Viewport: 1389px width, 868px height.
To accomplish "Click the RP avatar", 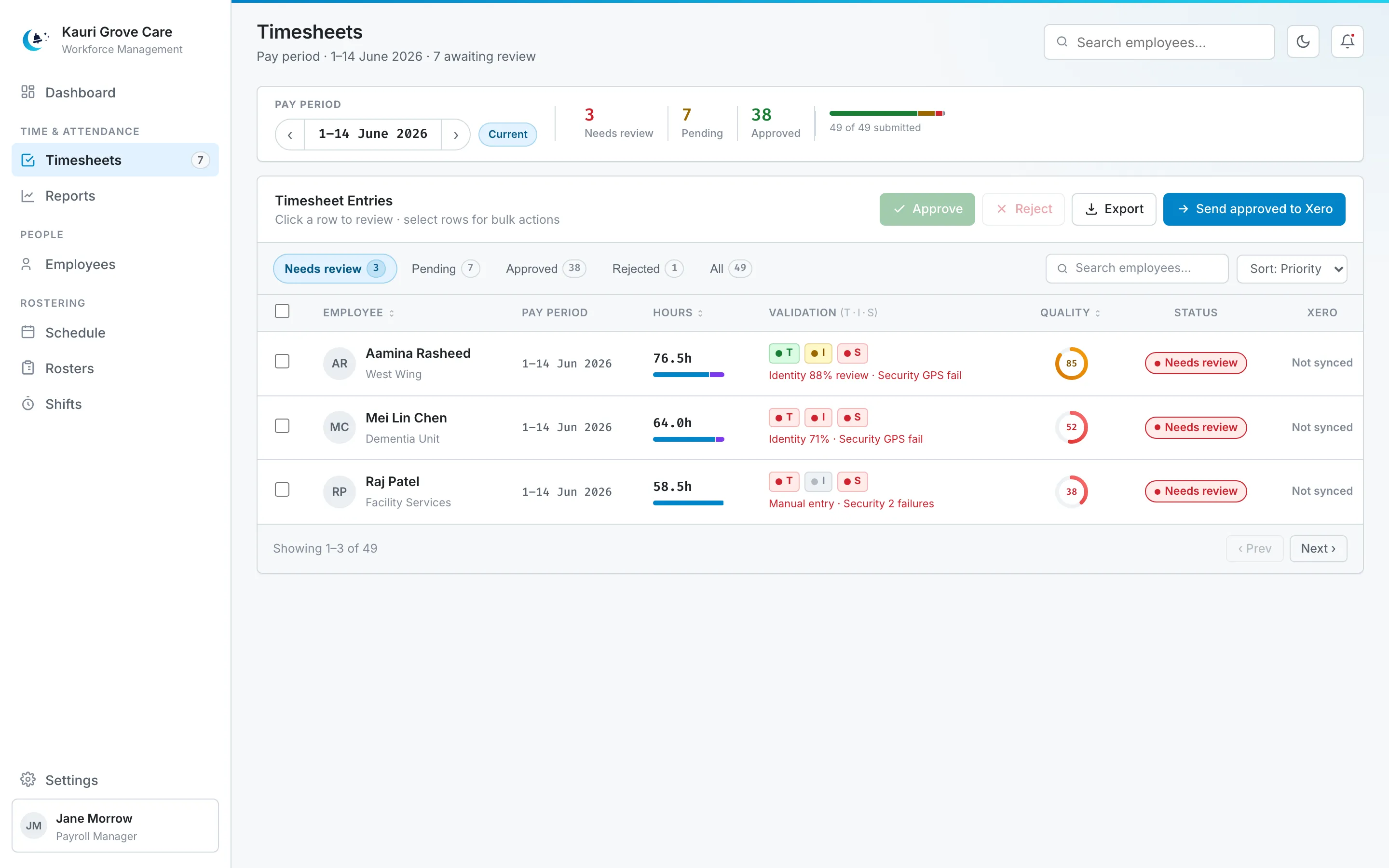I will (x=339, y=491).
